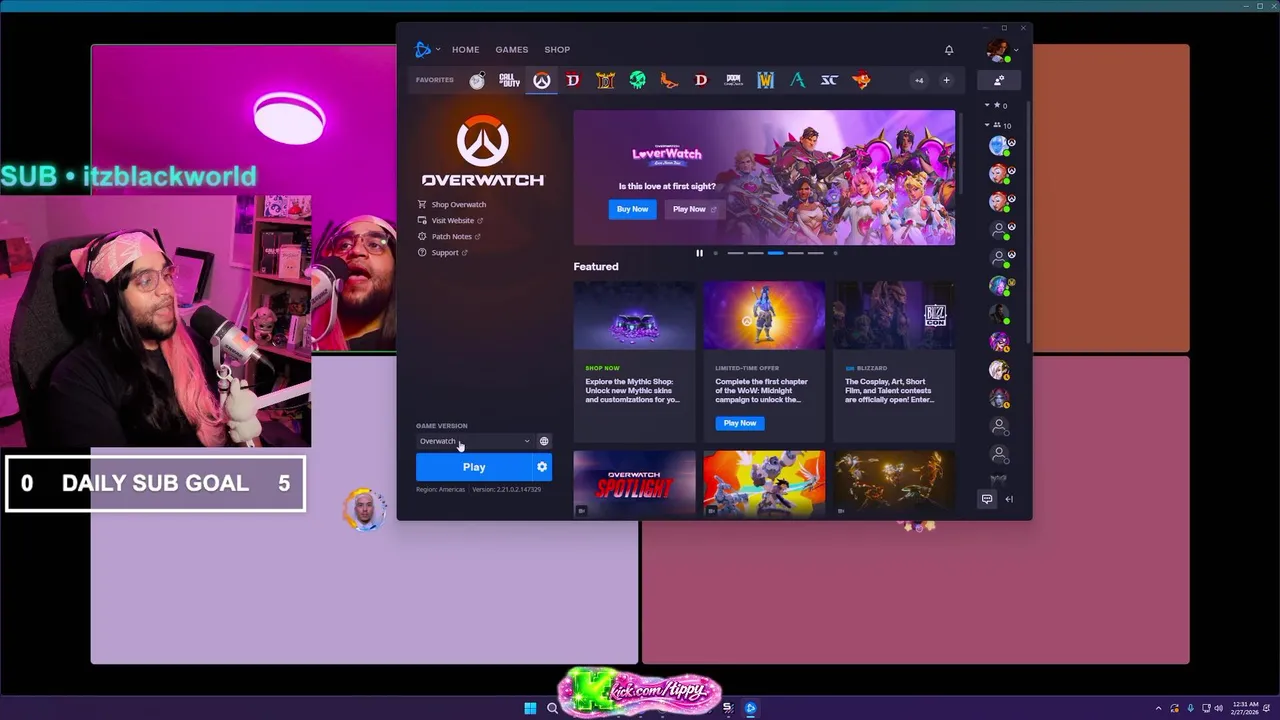Select the Diablo IV favorite icon
Image resolution: width=1280 pixels, height=720 pixels.
click(573, 80)
